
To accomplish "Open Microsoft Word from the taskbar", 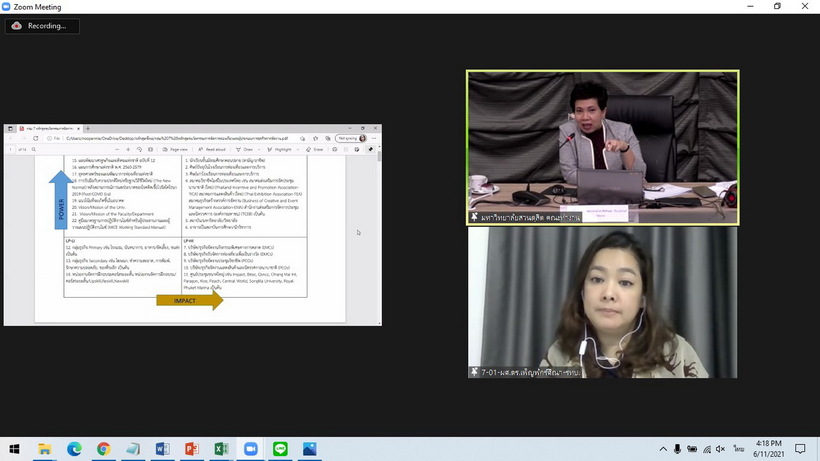I will click(x=162, y=449).
